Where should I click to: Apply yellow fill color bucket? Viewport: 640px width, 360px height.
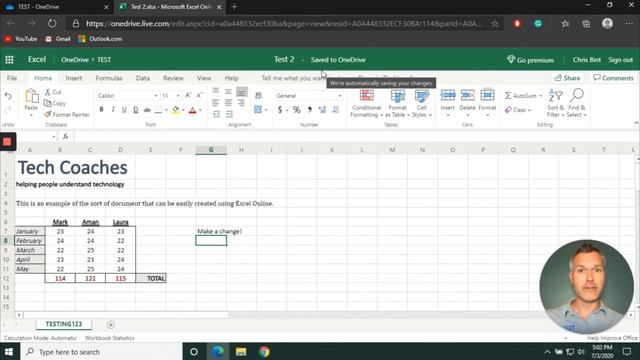coord(176,109)
